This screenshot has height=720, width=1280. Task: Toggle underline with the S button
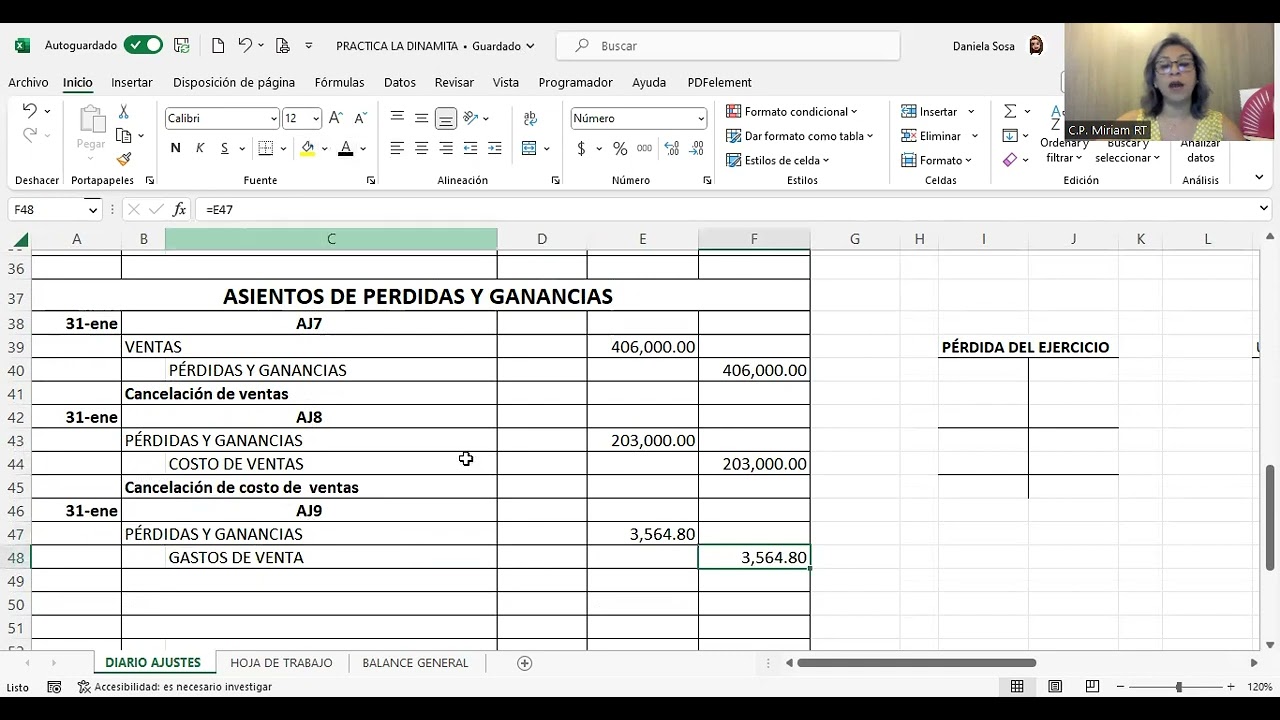pos(225,148)
